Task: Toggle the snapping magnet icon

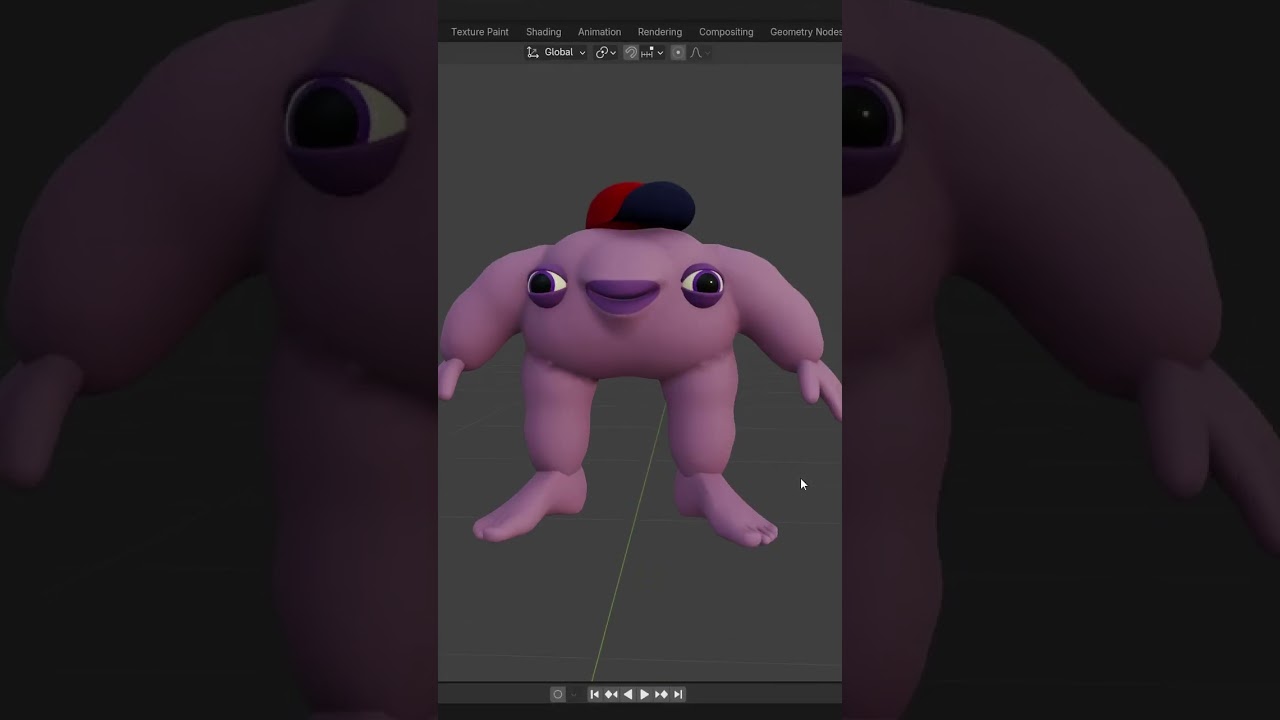Action: point(631,52)
